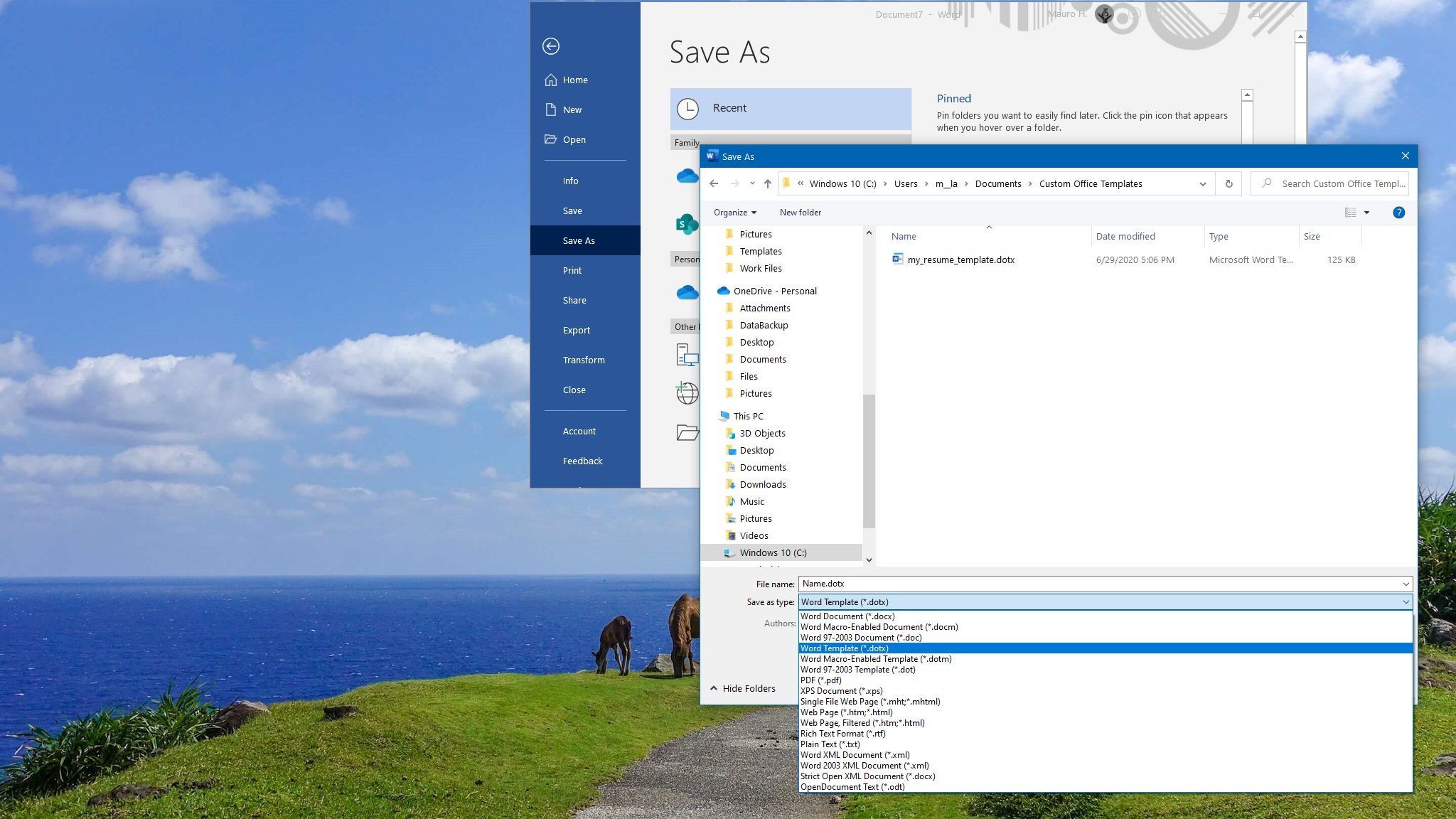Click Users in the address breadcrumb
Screen dimensions: 1456x819
tap(906, 183)
